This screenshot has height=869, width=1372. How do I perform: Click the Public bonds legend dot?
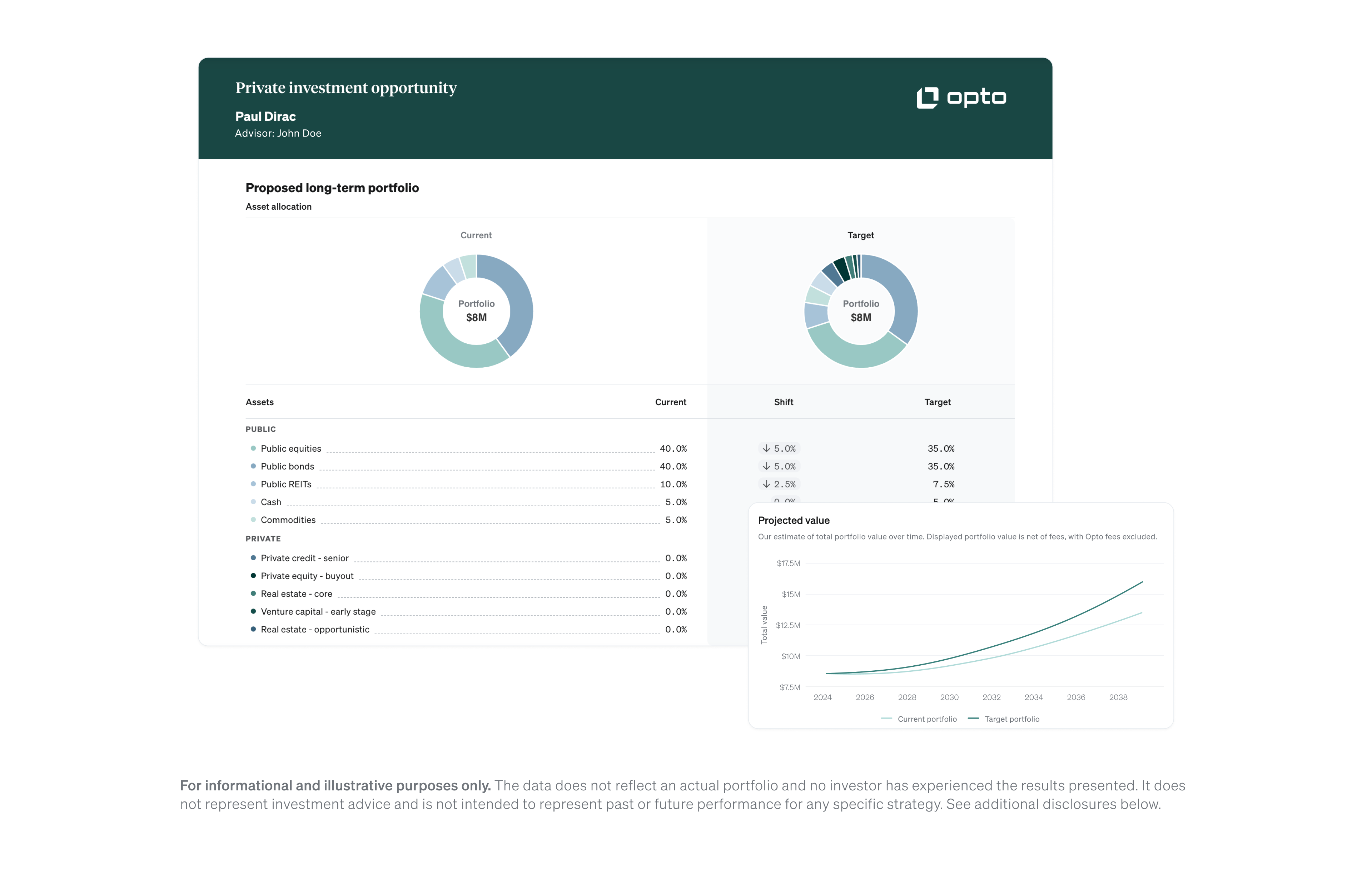(253, 466)
